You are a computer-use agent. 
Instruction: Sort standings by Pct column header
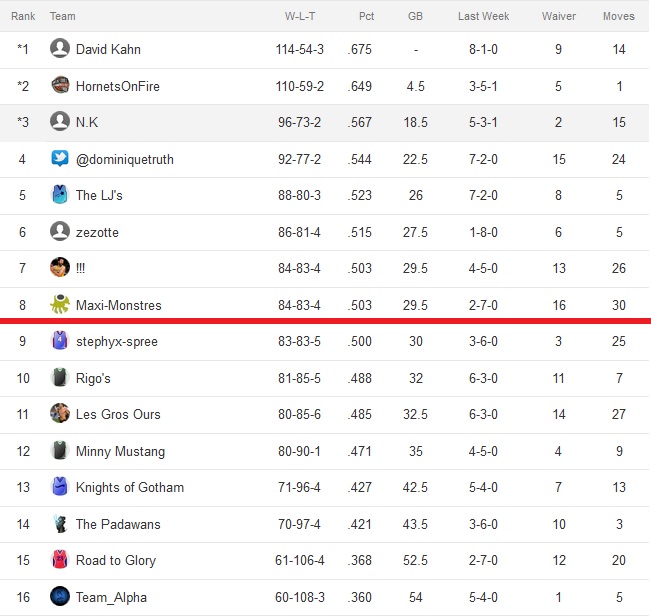(x=366, y=16)
